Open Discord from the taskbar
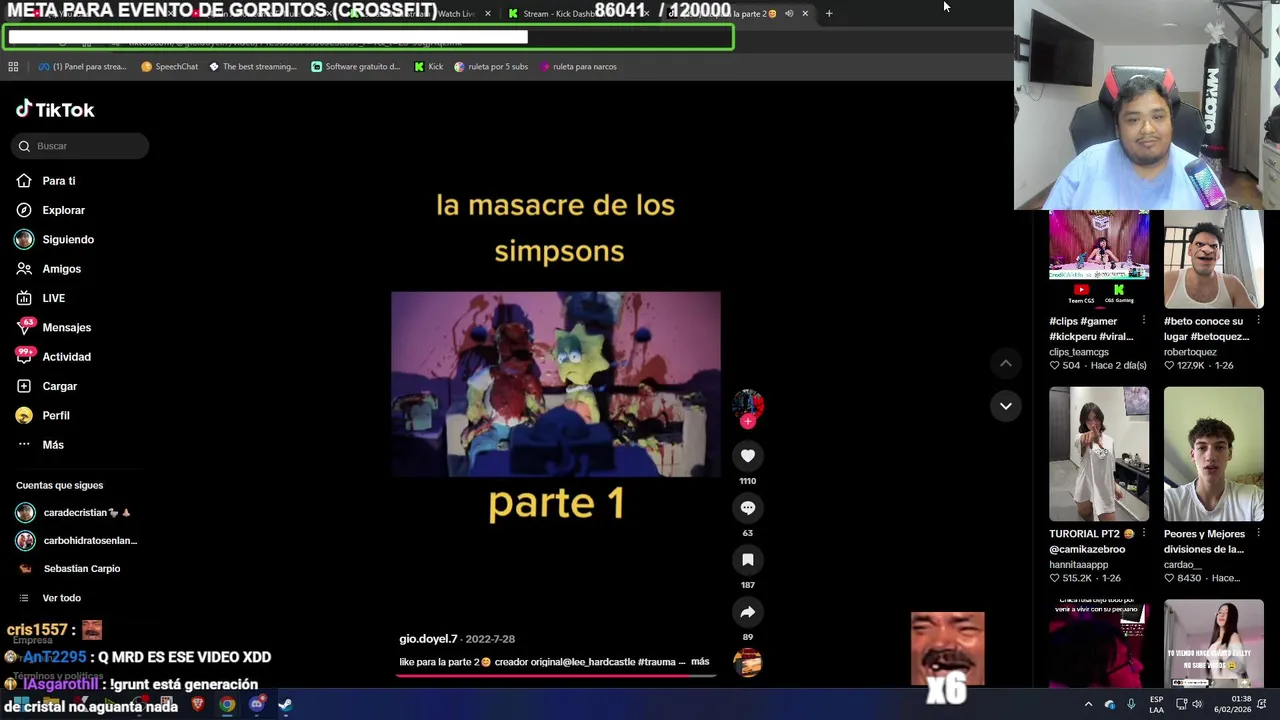Viewport: 1280px width, 720px height. pos(256,705)
